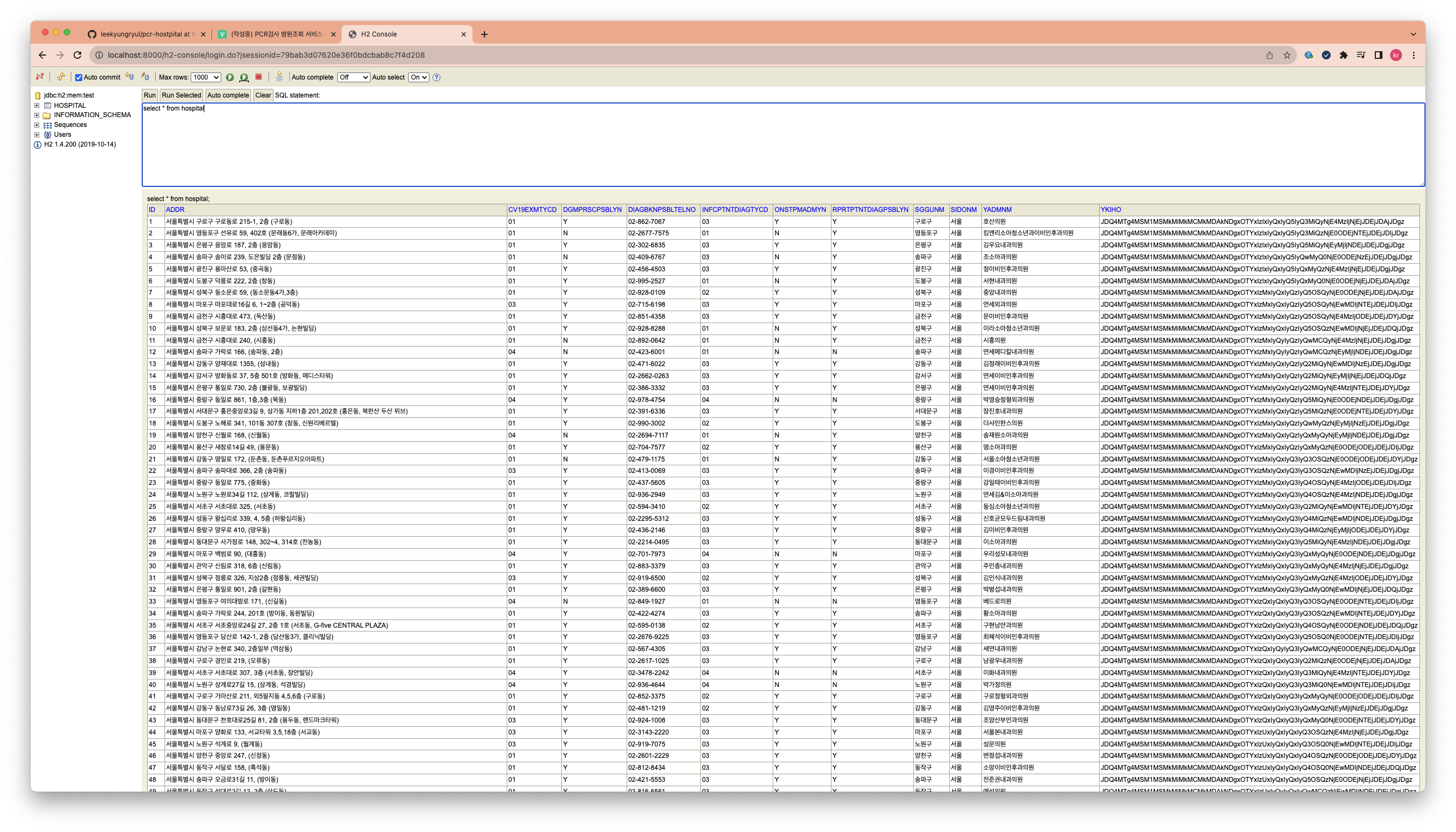Click inside the SQL statement text area
The height and width of the screenshot is (832, 1456).
[x=783, y=145]
